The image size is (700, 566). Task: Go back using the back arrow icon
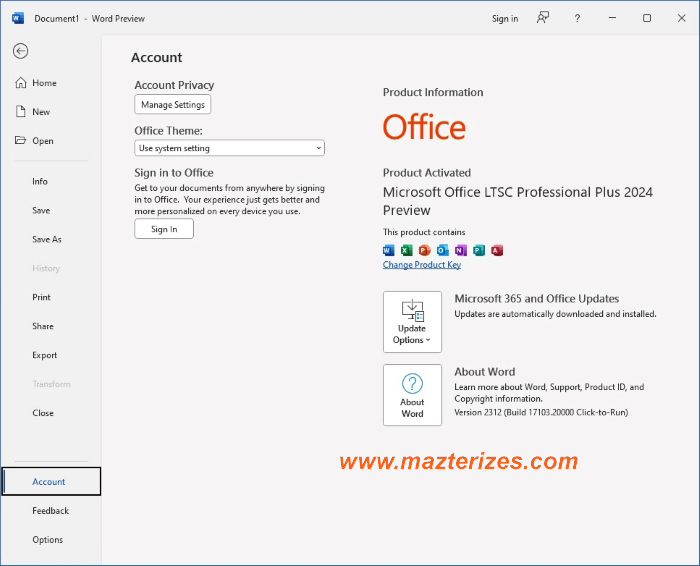[x=21, y=51]
